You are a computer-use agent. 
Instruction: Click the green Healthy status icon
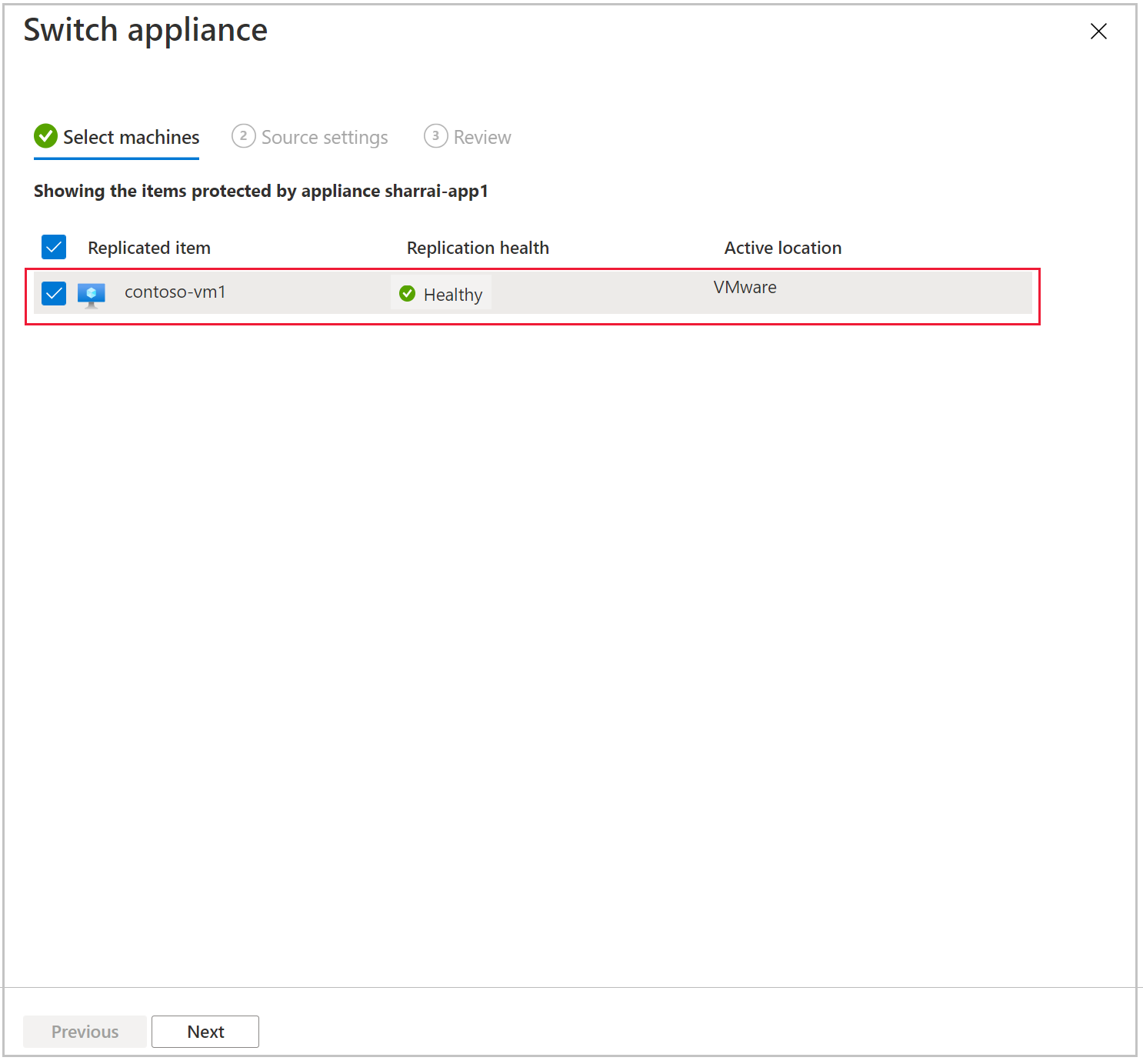point(408,293)
